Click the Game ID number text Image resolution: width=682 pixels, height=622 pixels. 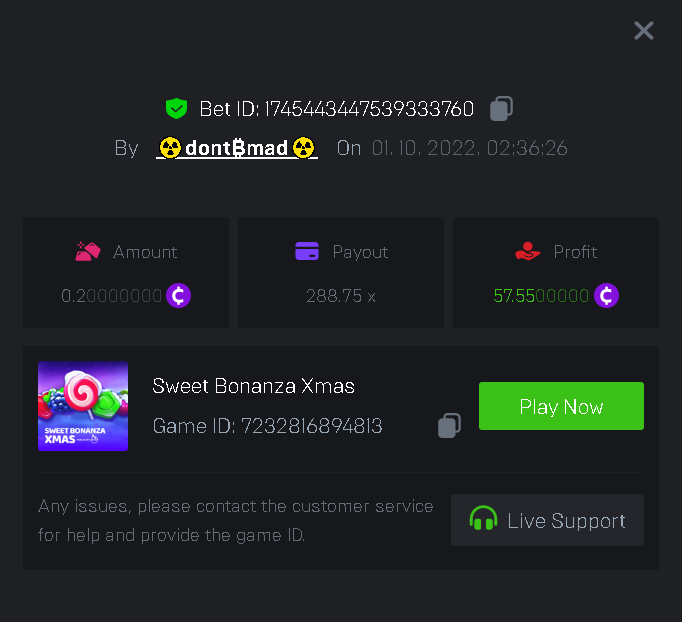[x=311, y=426]
